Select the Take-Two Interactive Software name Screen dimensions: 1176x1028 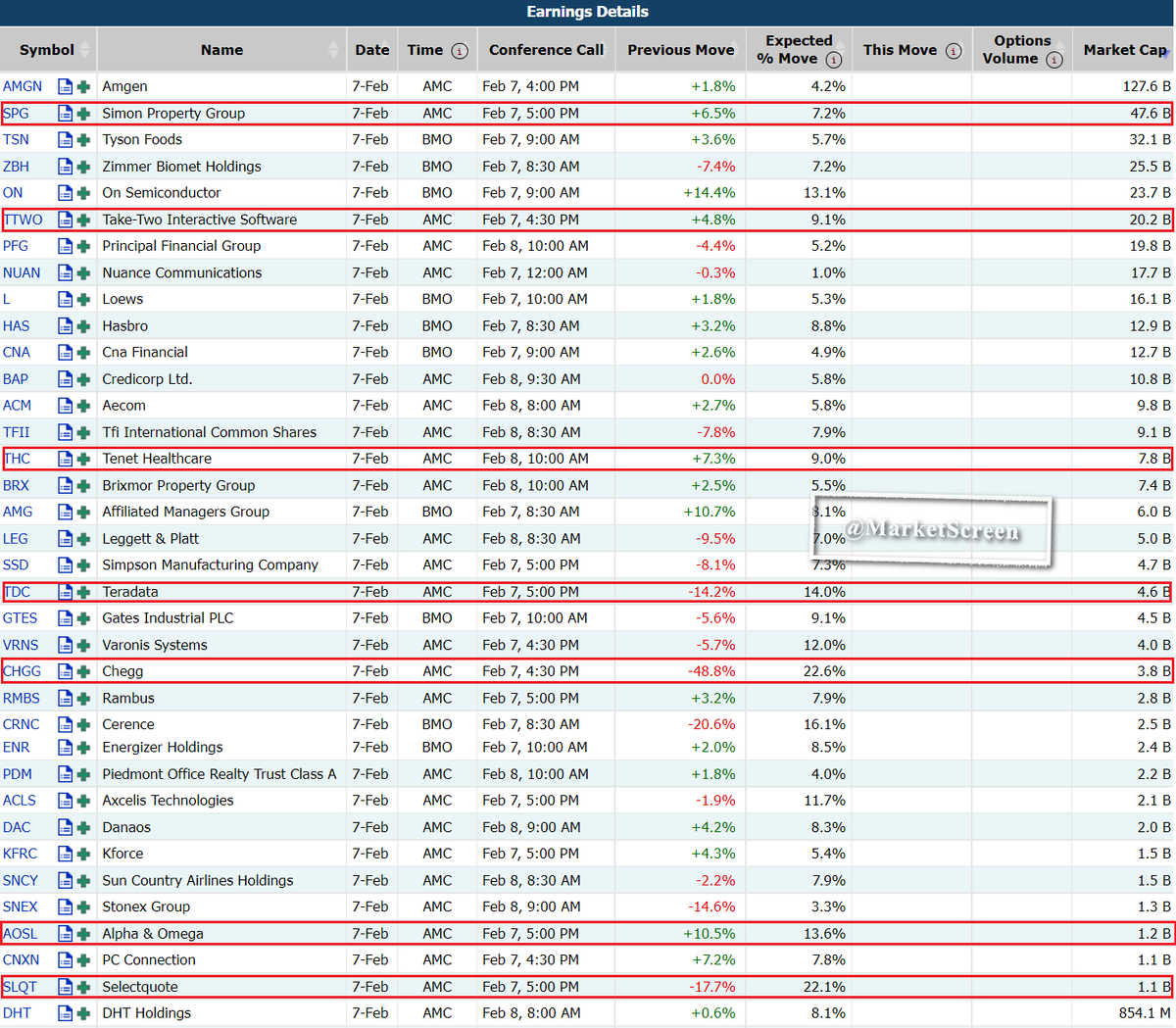tap(200, 220)
